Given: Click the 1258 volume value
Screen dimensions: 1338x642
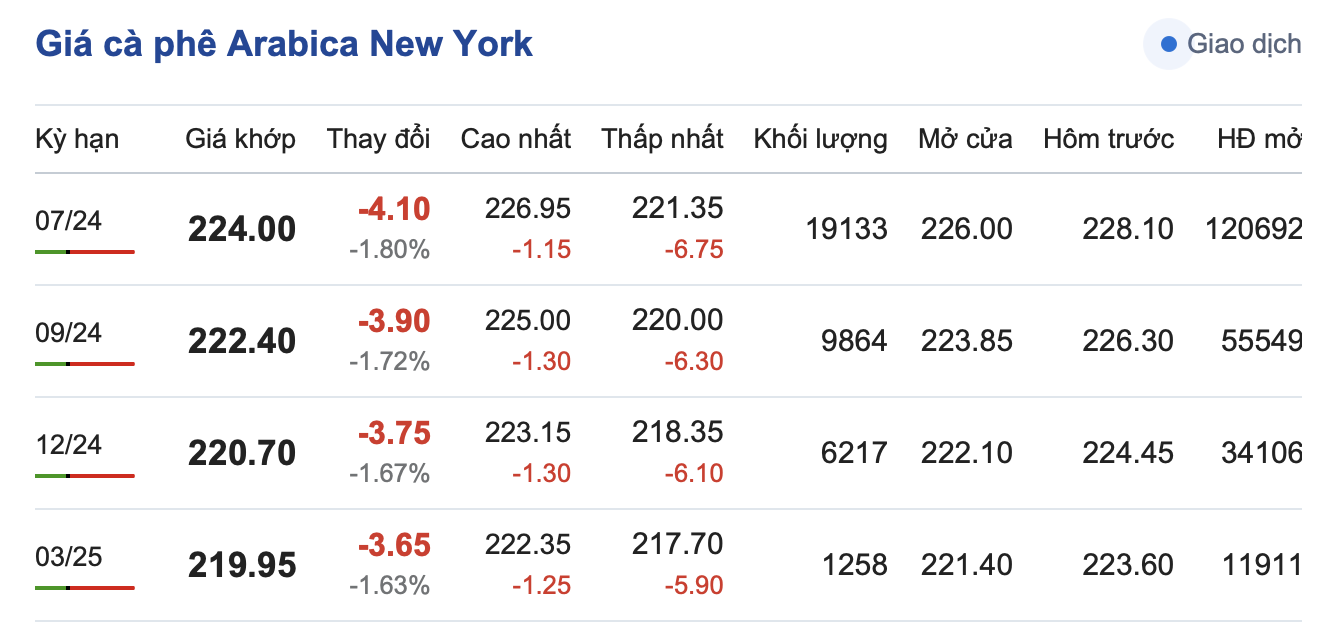Looking at the screenshot, I should pyautogui.click(x=854, y=566).
